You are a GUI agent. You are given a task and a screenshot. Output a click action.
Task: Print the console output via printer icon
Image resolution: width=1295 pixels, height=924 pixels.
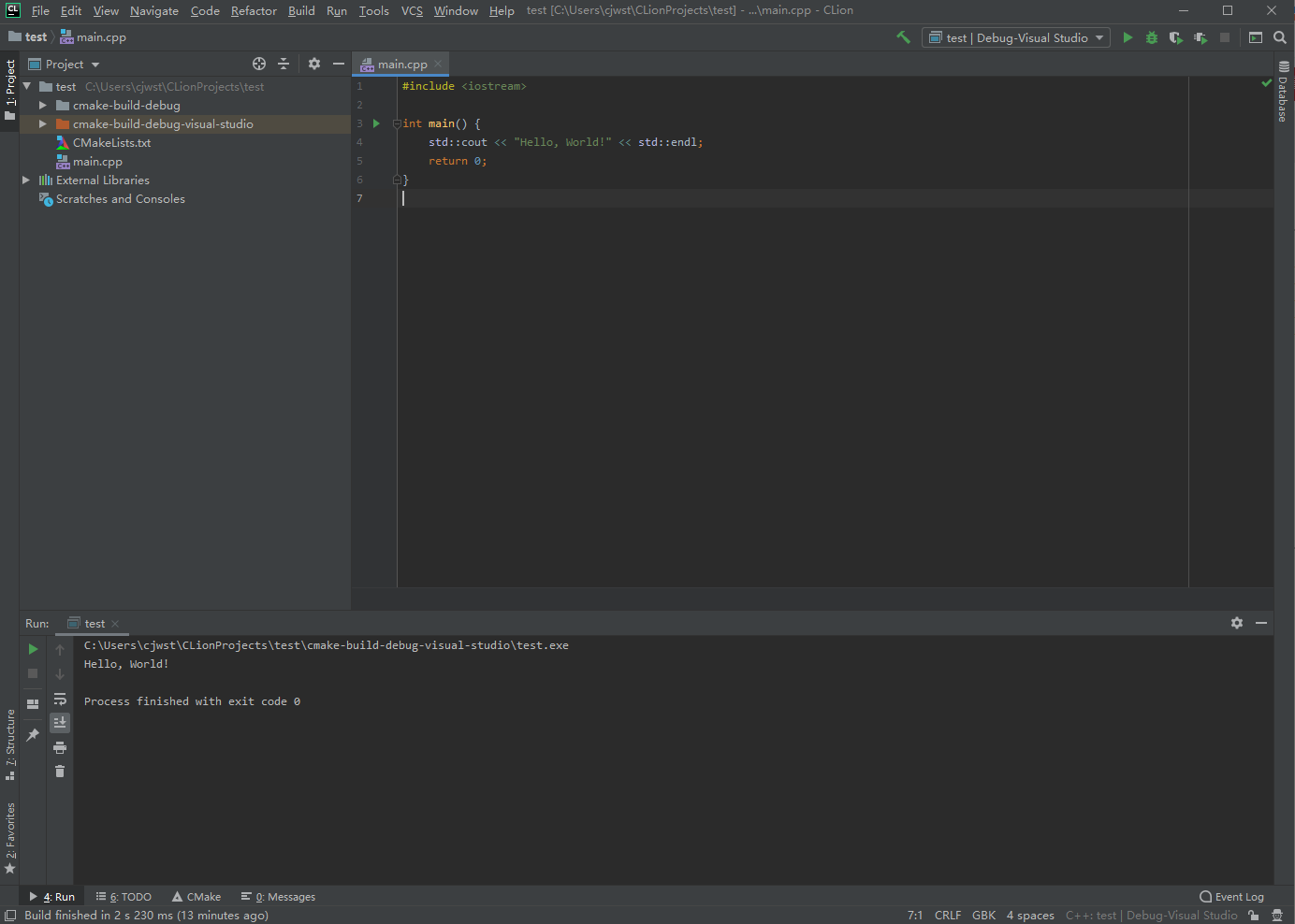pos(60,747)
